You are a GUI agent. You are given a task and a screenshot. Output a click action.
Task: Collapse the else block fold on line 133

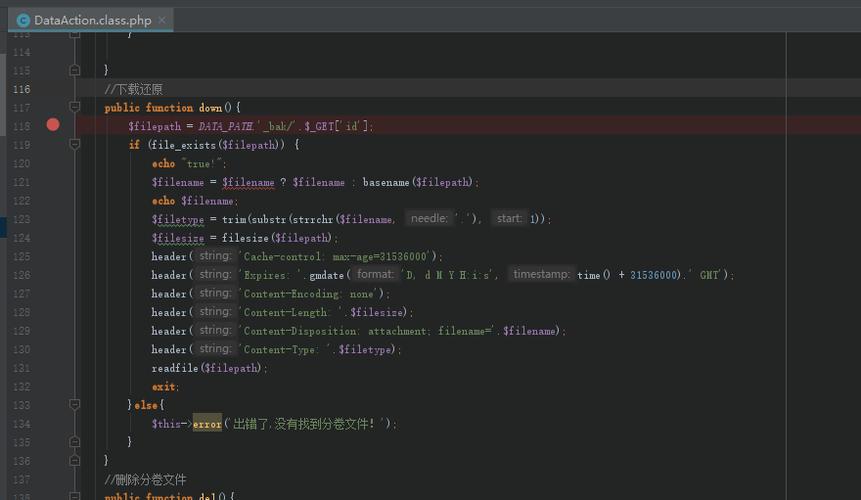(x=75, y=404)
